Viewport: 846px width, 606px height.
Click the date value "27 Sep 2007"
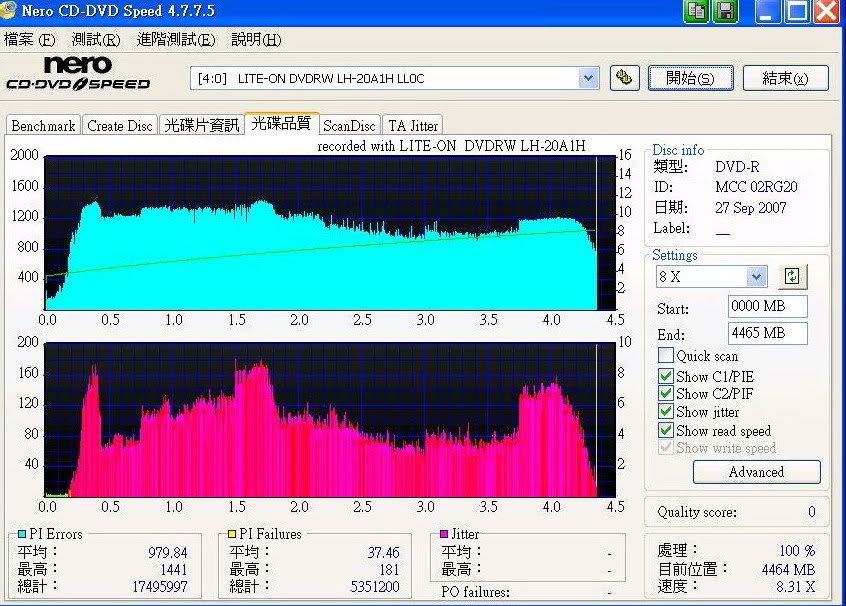point(751,208)
